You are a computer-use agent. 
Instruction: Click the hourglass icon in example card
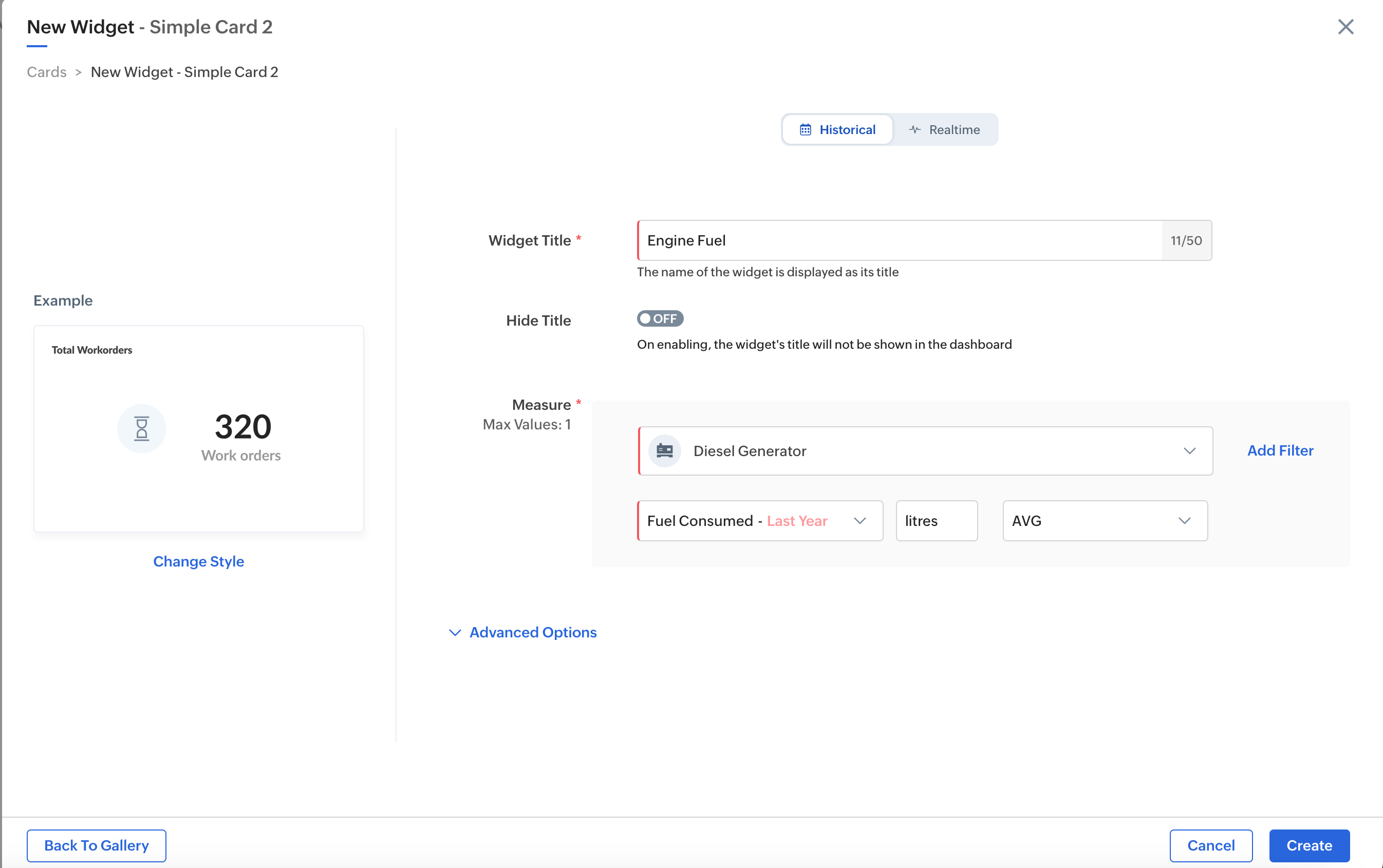[141, 429]
